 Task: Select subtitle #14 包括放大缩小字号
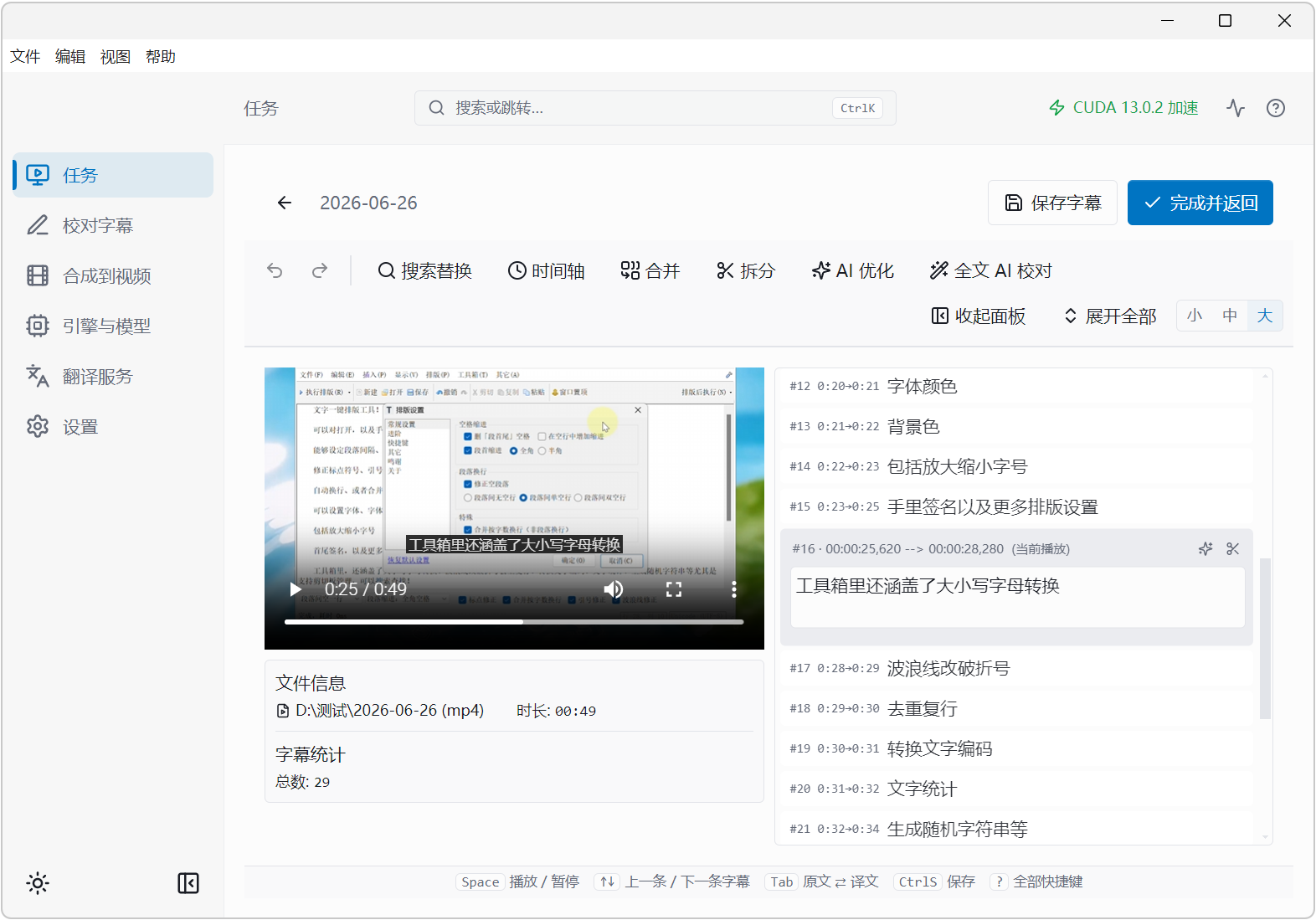coord(1017,466)
